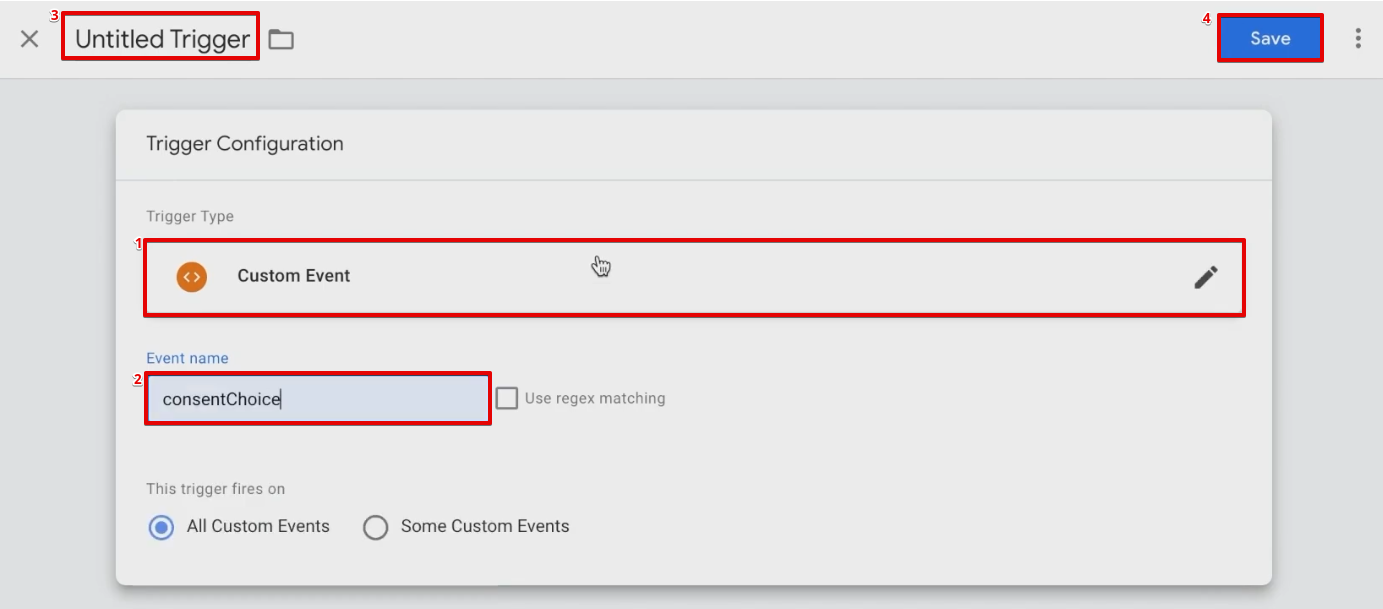The image size is (1383, 609).
Task: Select Some Custom Events radio button
Action: [376, 527]
